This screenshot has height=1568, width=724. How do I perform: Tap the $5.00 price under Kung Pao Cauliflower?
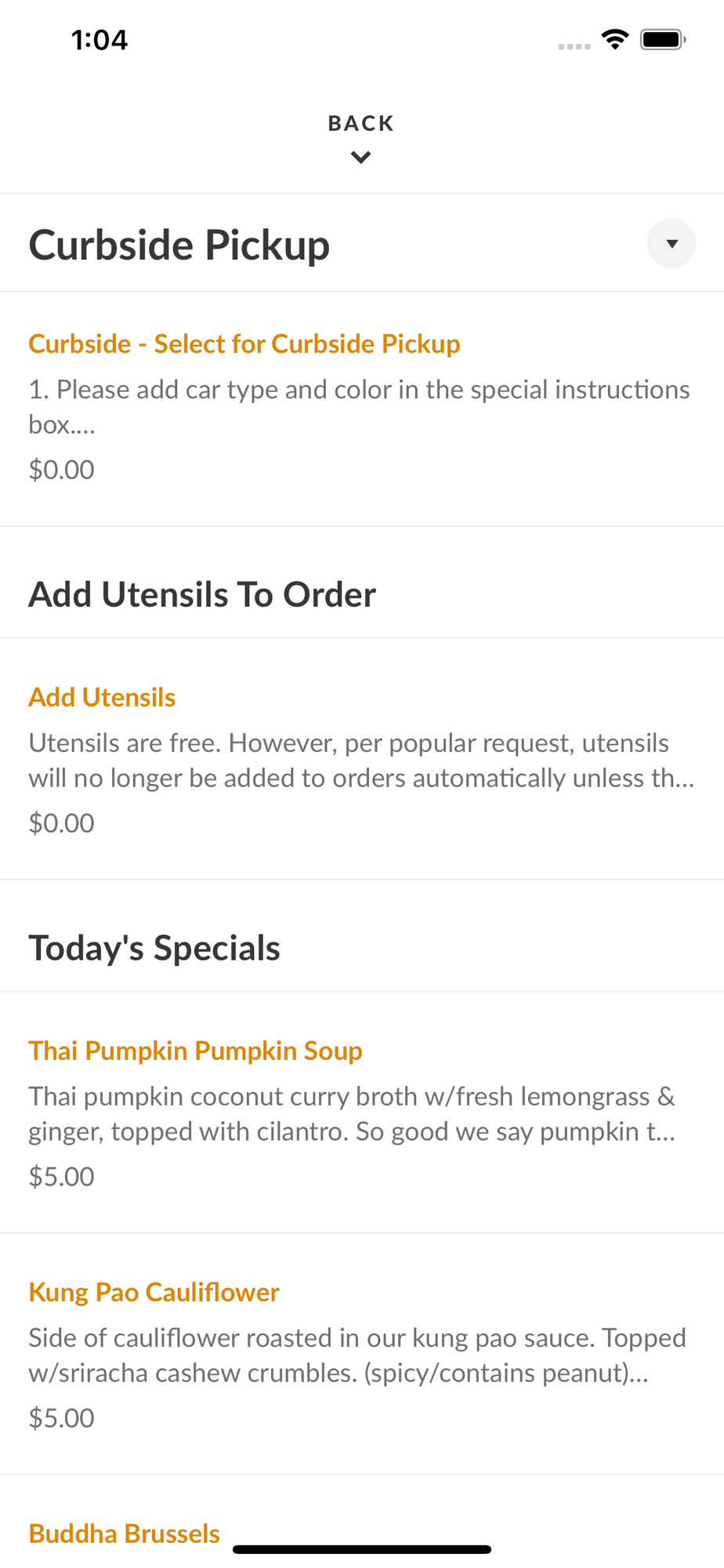pyautogui.click(x=61, y=1417)
